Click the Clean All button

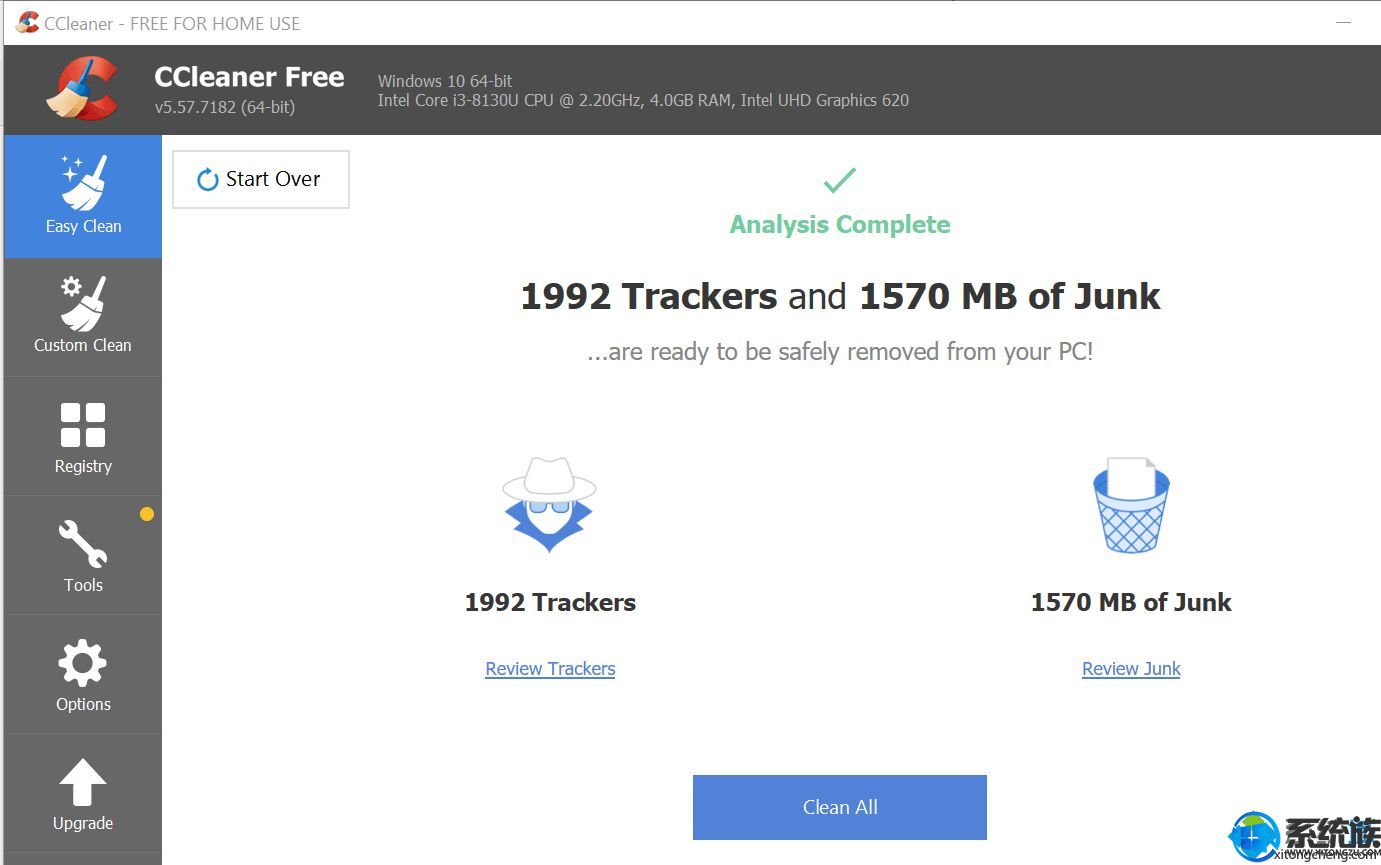pos(840,807)
